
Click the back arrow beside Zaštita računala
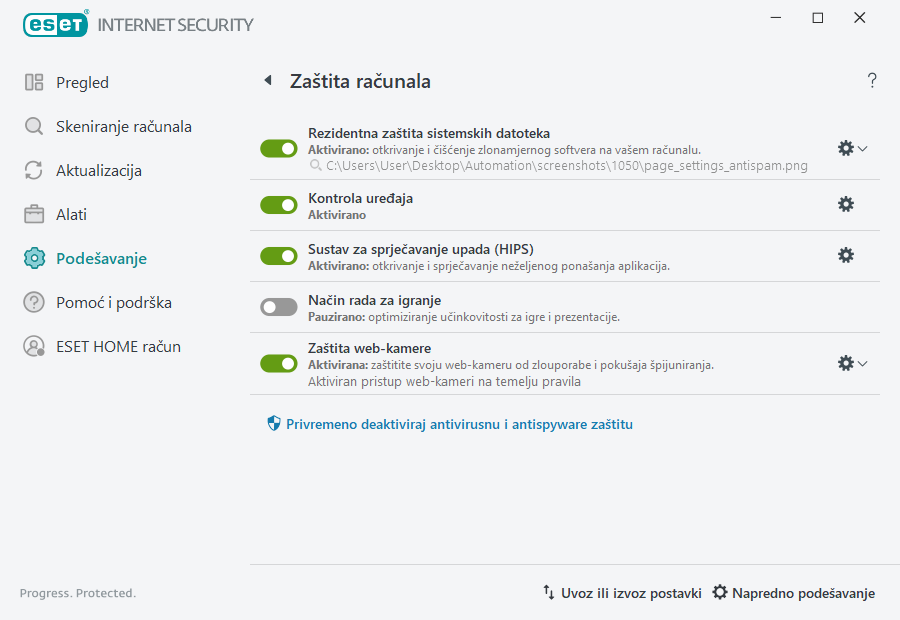pyautogui.click(x=266, y=80)
